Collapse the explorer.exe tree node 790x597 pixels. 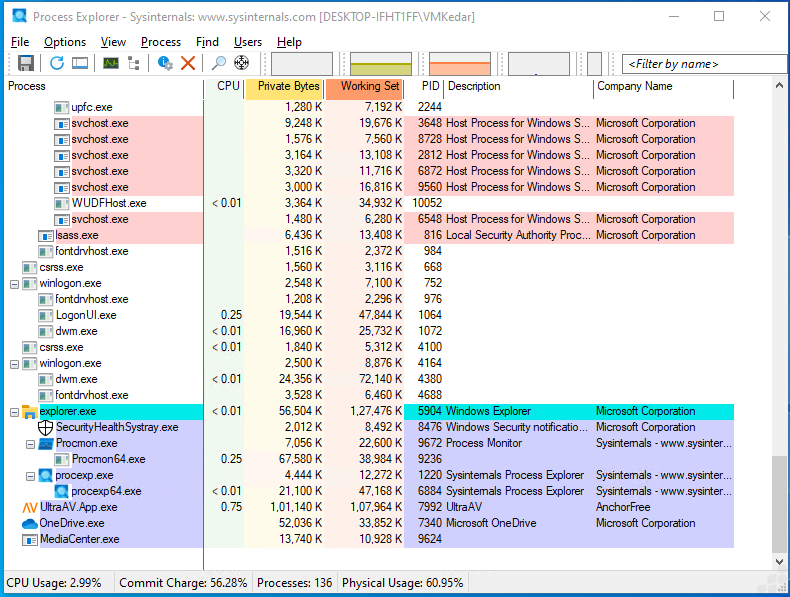[14, 411]
